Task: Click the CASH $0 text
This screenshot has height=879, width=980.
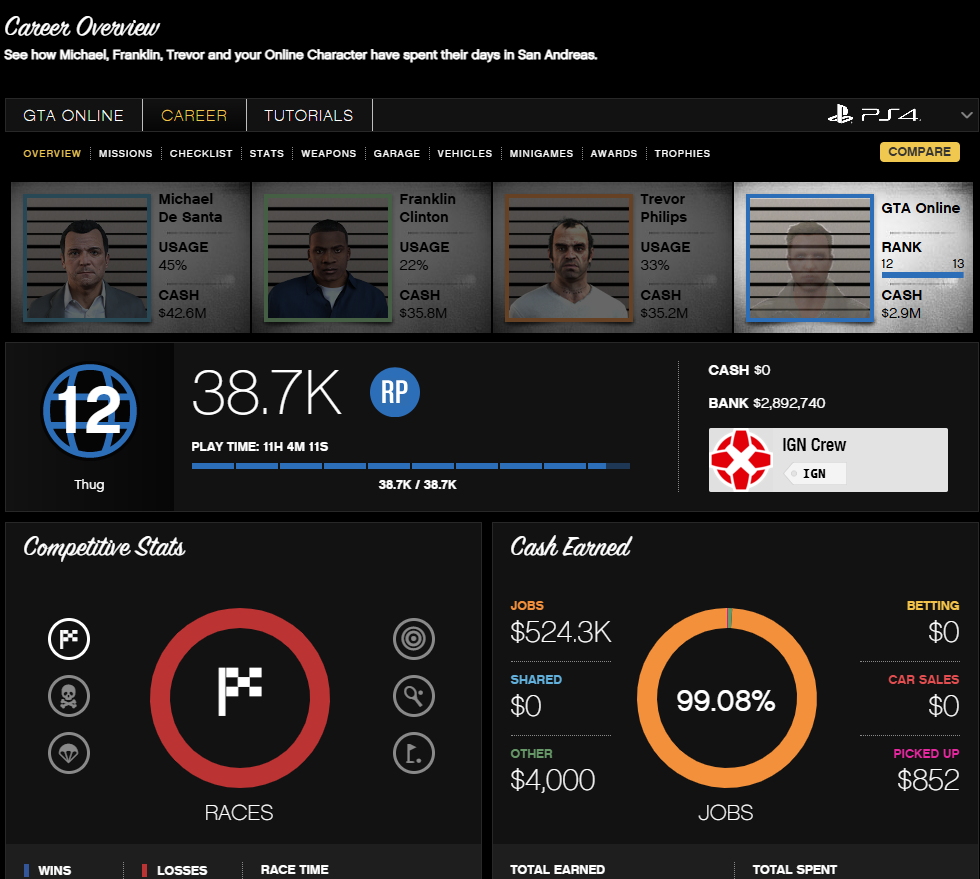Action: pos(739,370)
